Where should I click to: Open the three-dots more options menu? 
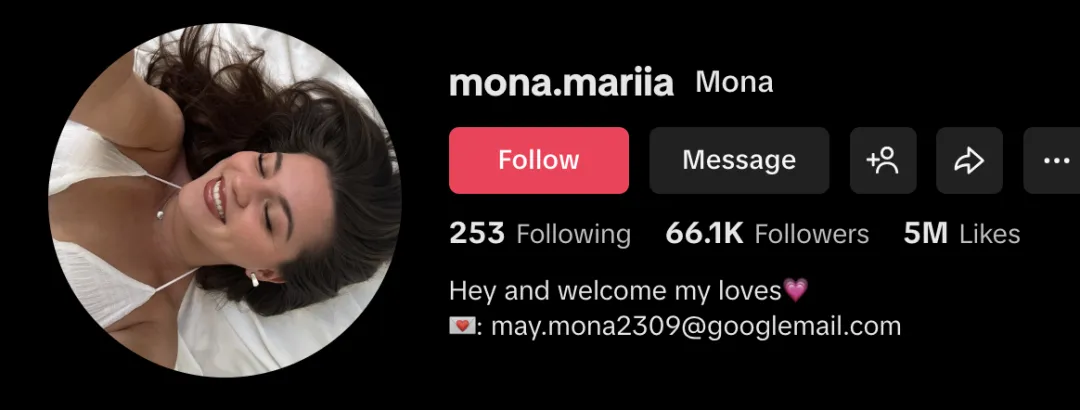point(1052,161)
